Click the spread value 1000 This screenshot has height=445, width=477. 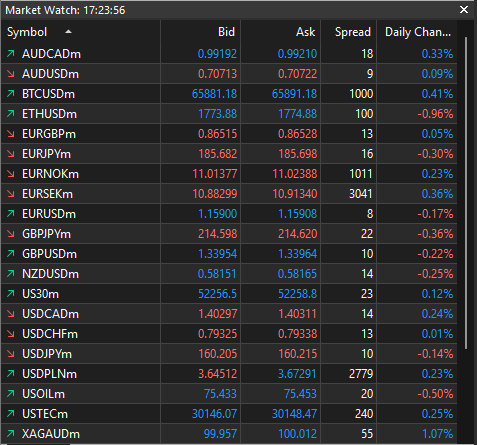361,94
